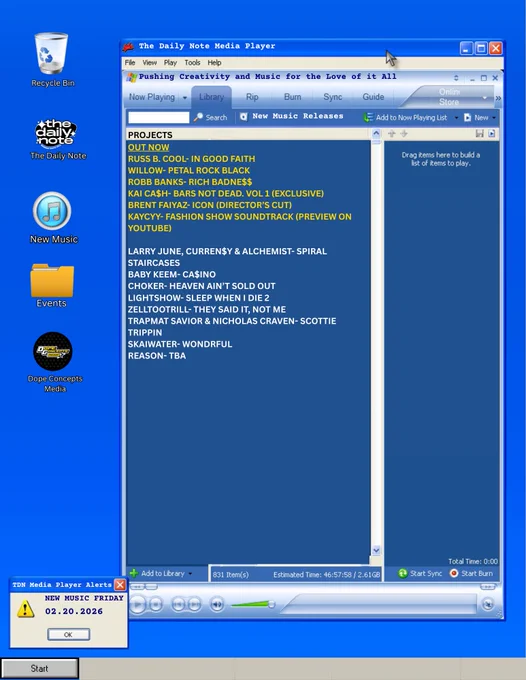Select RUSS B. COOL- IN GOOD FAITH
This screenshot has width=526, height=680.
click(191, 159)
